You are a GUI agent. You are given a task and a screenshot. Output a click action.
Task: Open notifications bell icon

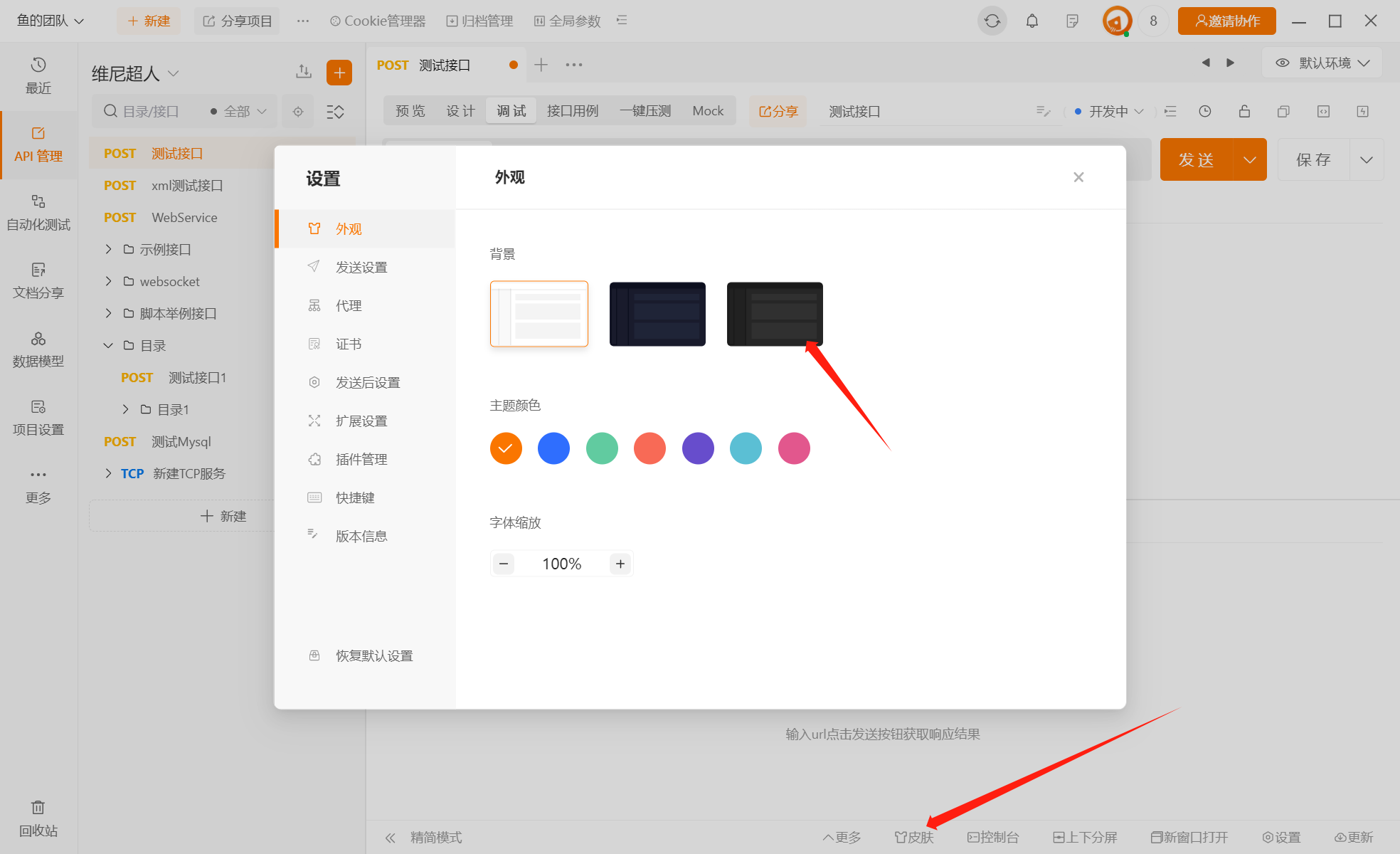[x=1032, y=21]
